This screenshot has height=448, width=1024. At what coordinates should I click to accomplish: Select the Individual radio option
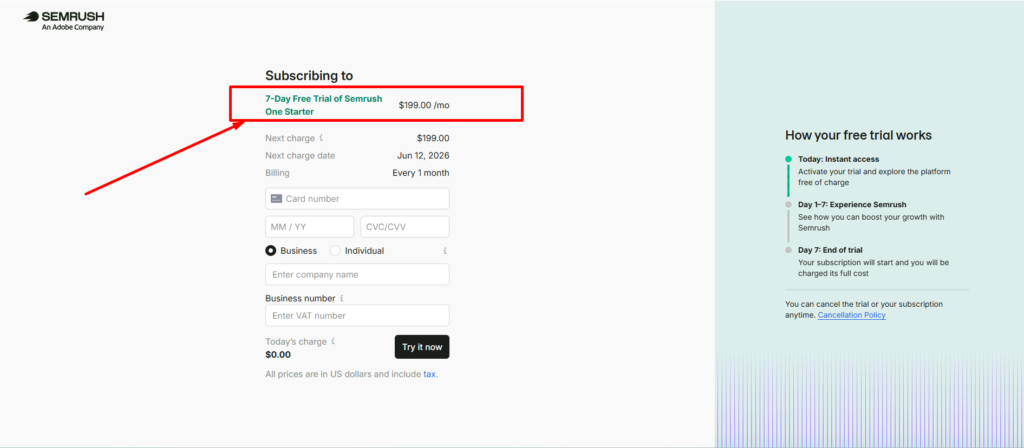coord(335,250)
